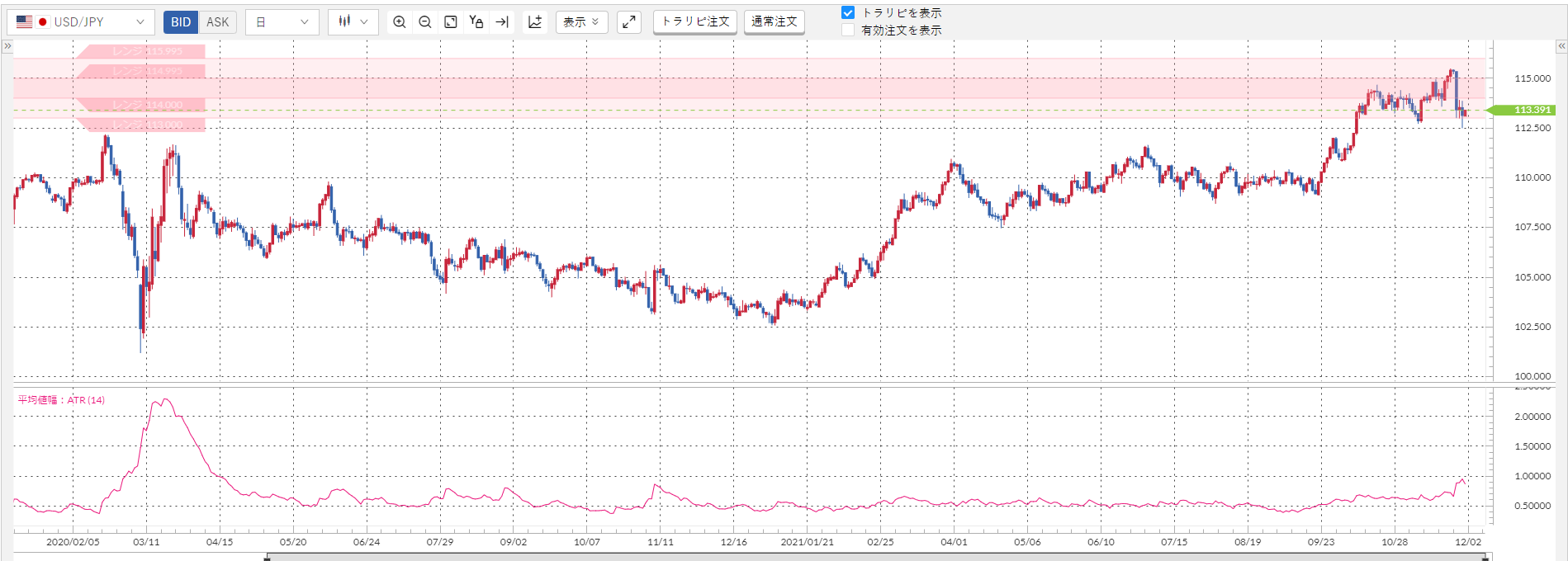Open the 日 timeframe dropdown
Screen dimensions: 1568x561
click(282, 22)
